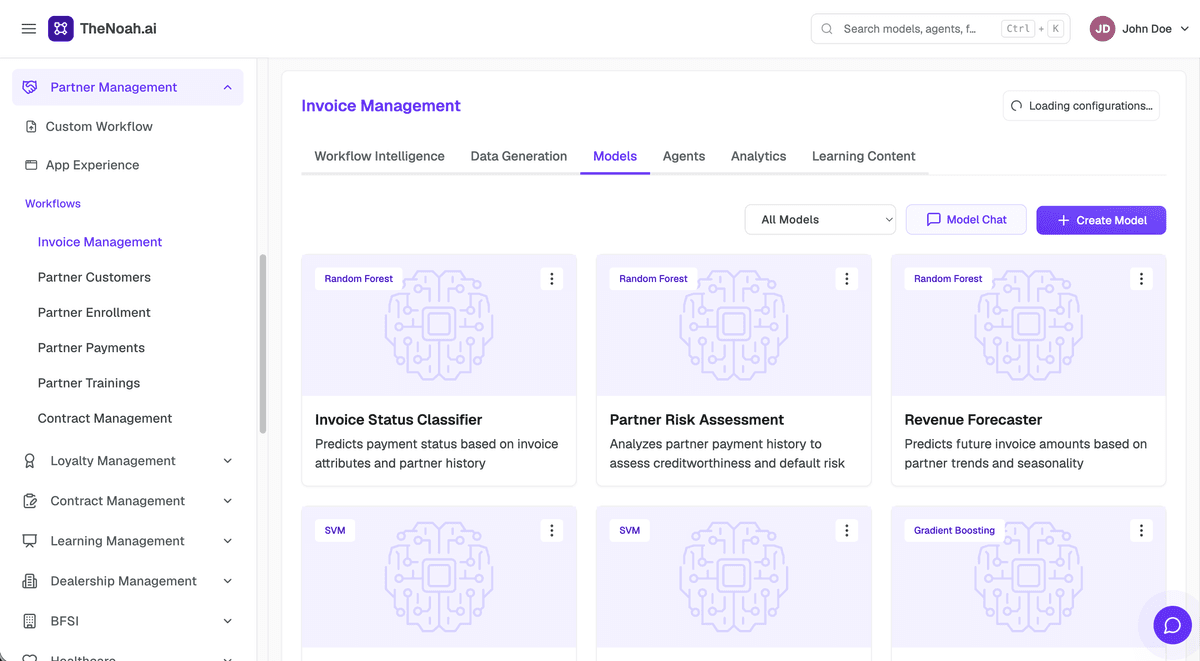The width and height of the screenshot is (1200, 661).
Task: Go to Partner Customers workflow
Action: (x=94, y=277)
